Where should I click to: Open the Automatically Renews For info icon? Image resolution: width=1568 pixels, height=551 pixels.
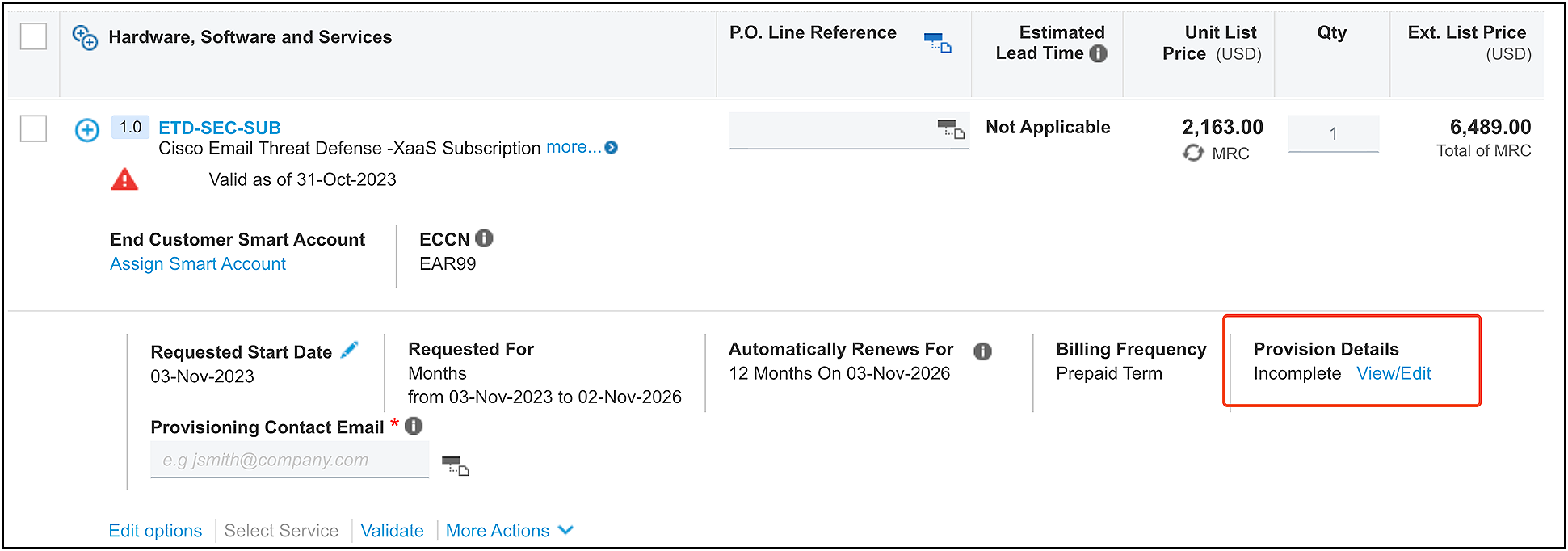(983, 351)
